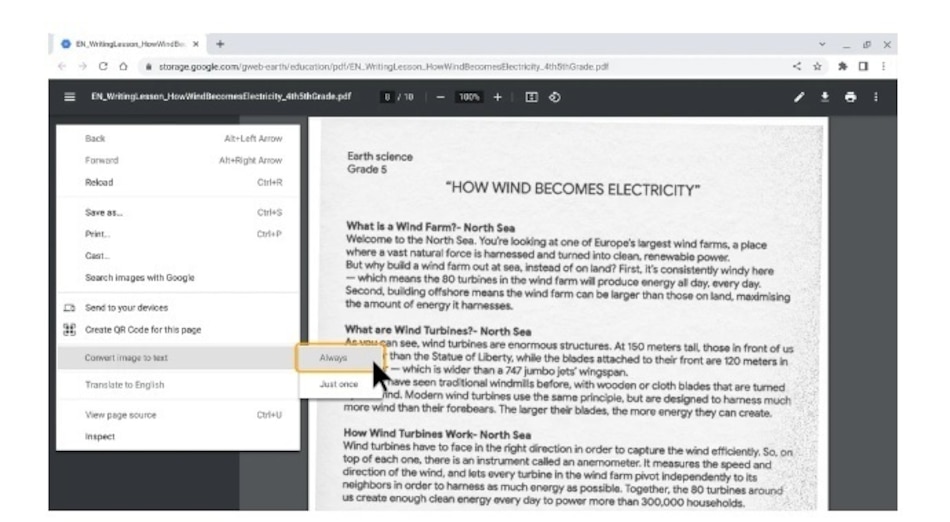950x522 pixels.
Task: Choose Search images with Google
Action: tap(178, 277)
